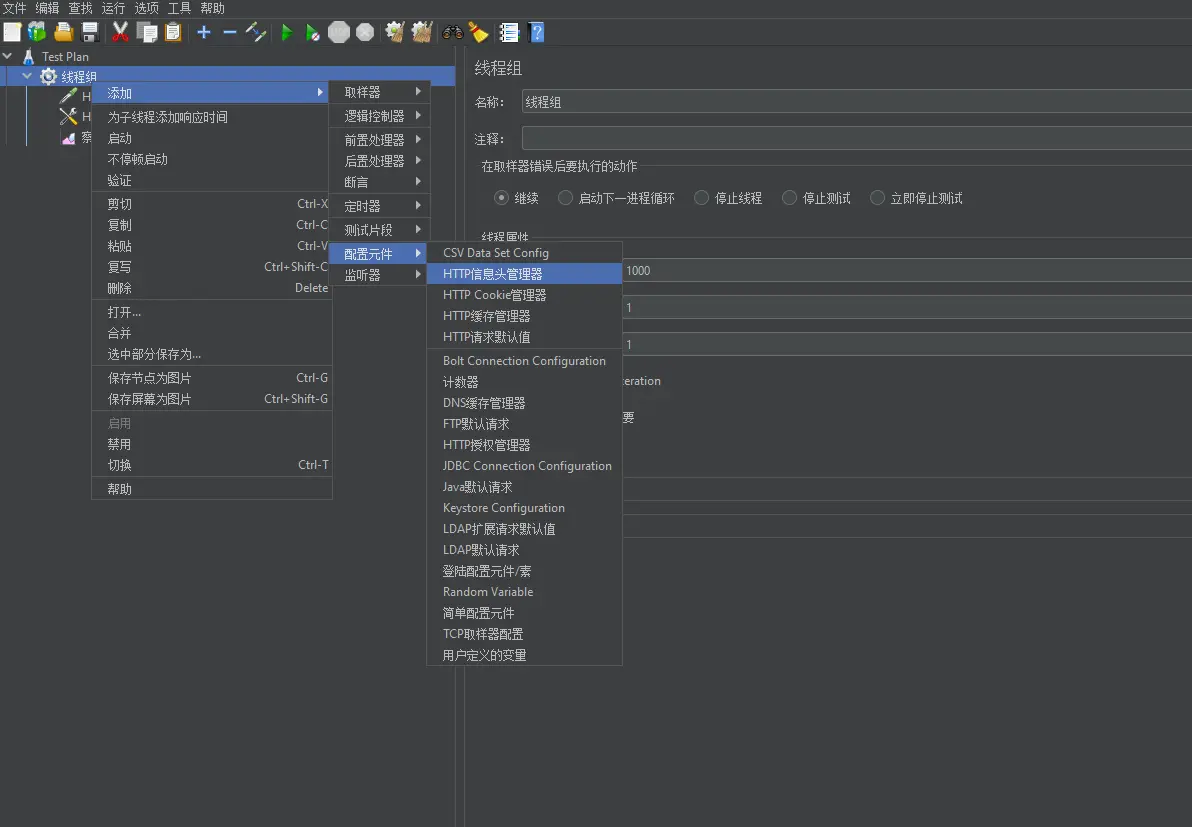Click the Help question-mark book icon
Screen dimensions: 1192x827
(x=536, y=33)
